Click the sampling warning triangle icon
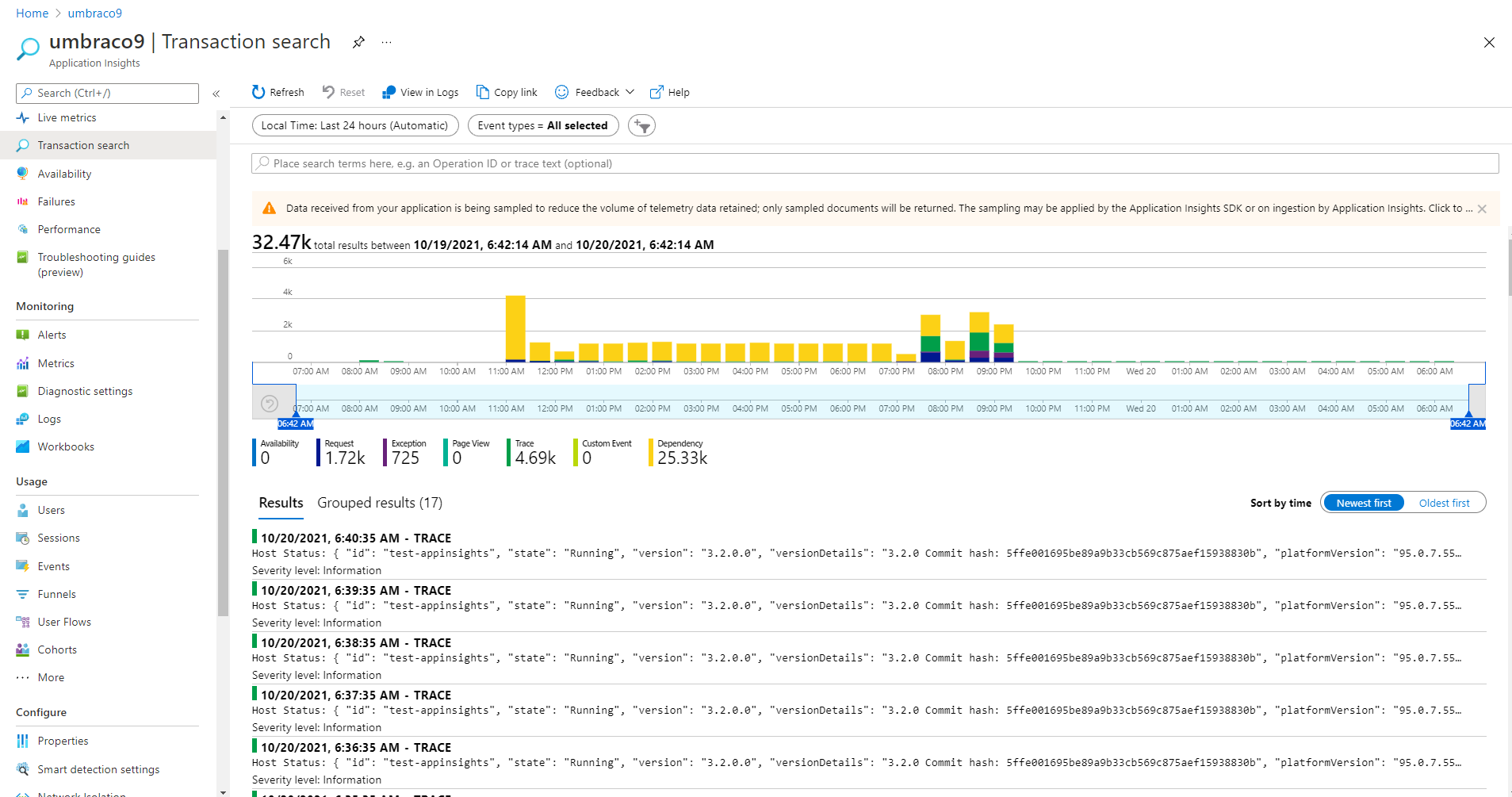The width and height of the screenshot is (1512, 797). point(269,208)
